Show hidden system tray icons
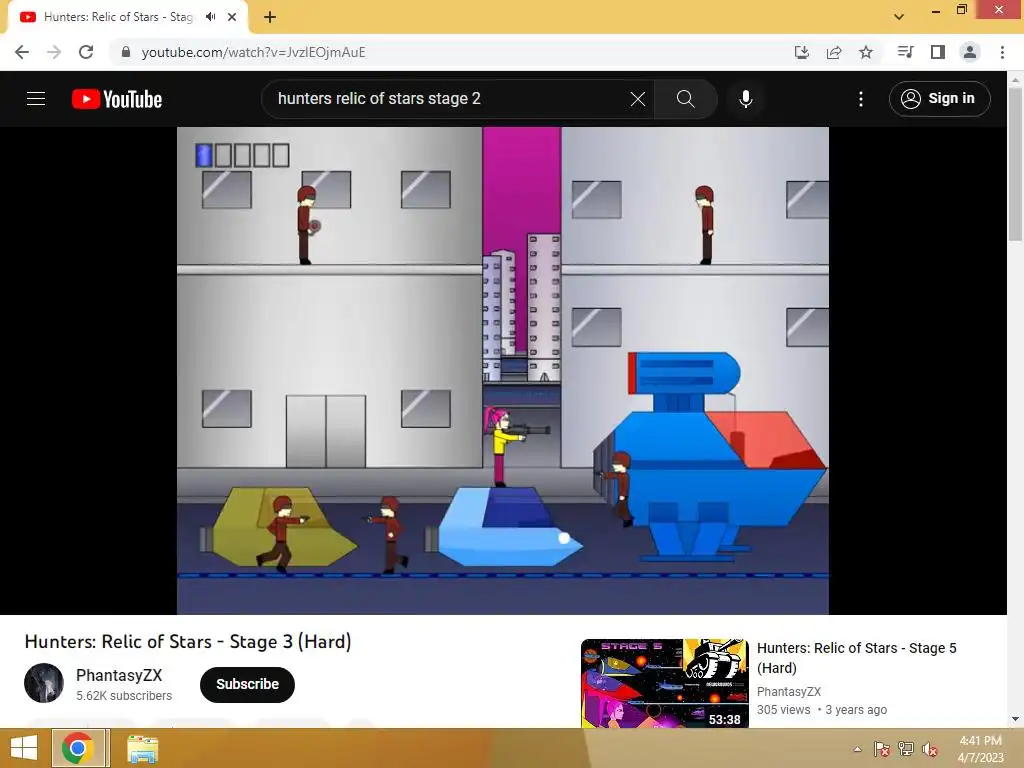Viewport: 1024px width, 768px height. (857, 749)
